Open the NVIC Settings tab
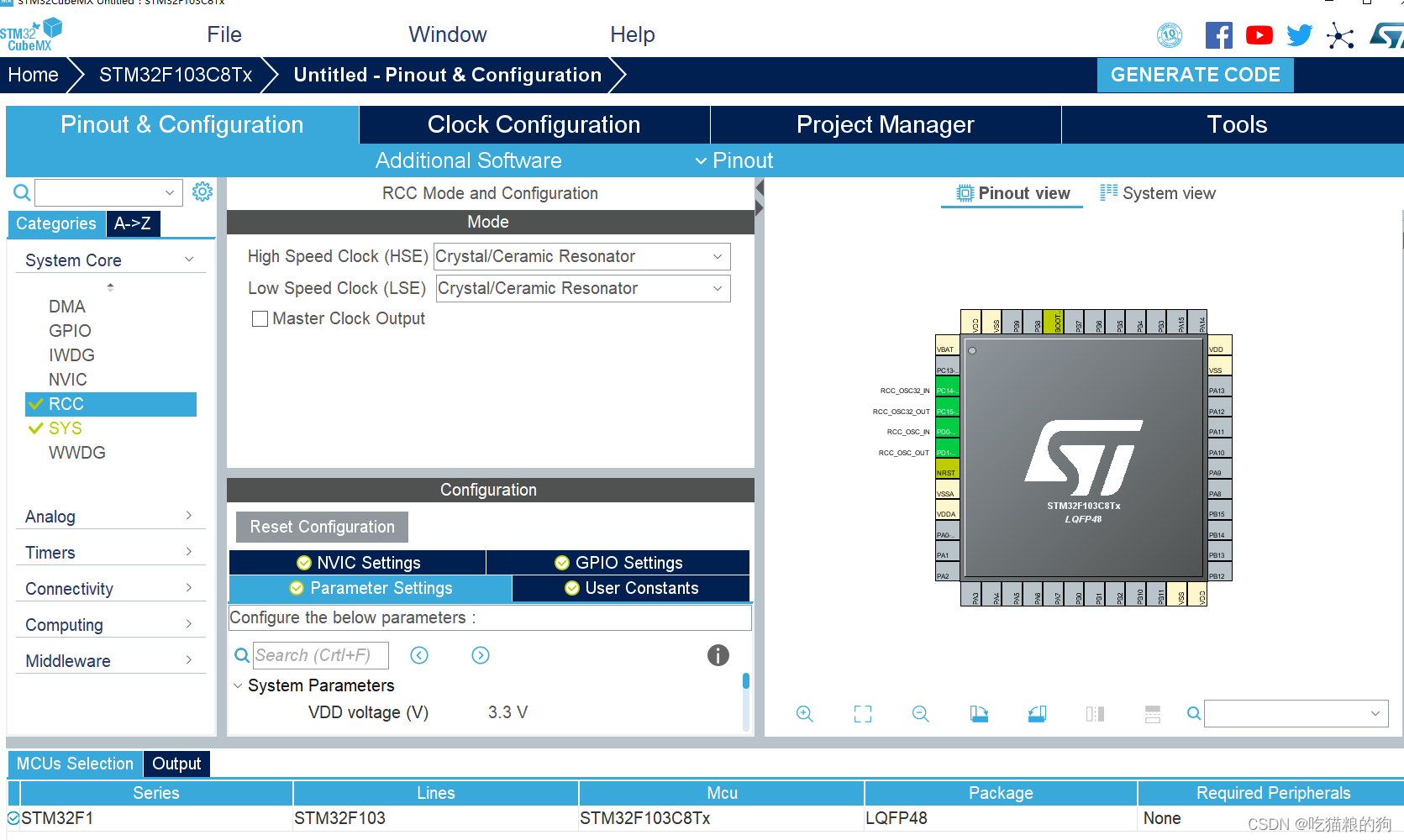 [358, 563]
